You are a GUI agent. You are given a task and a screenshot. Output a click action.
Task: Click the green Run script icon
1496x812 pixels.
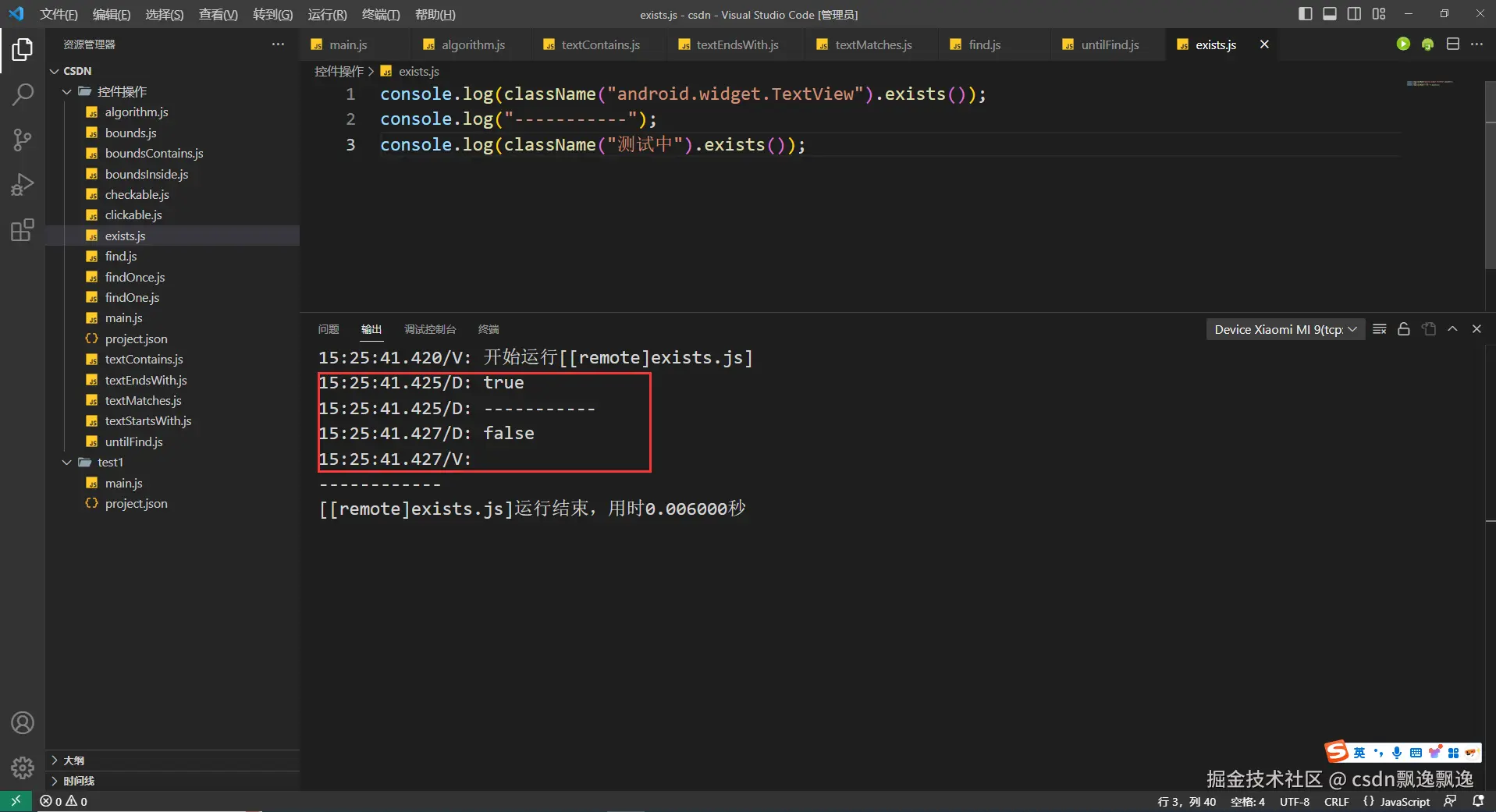[x=1403, y=44]
